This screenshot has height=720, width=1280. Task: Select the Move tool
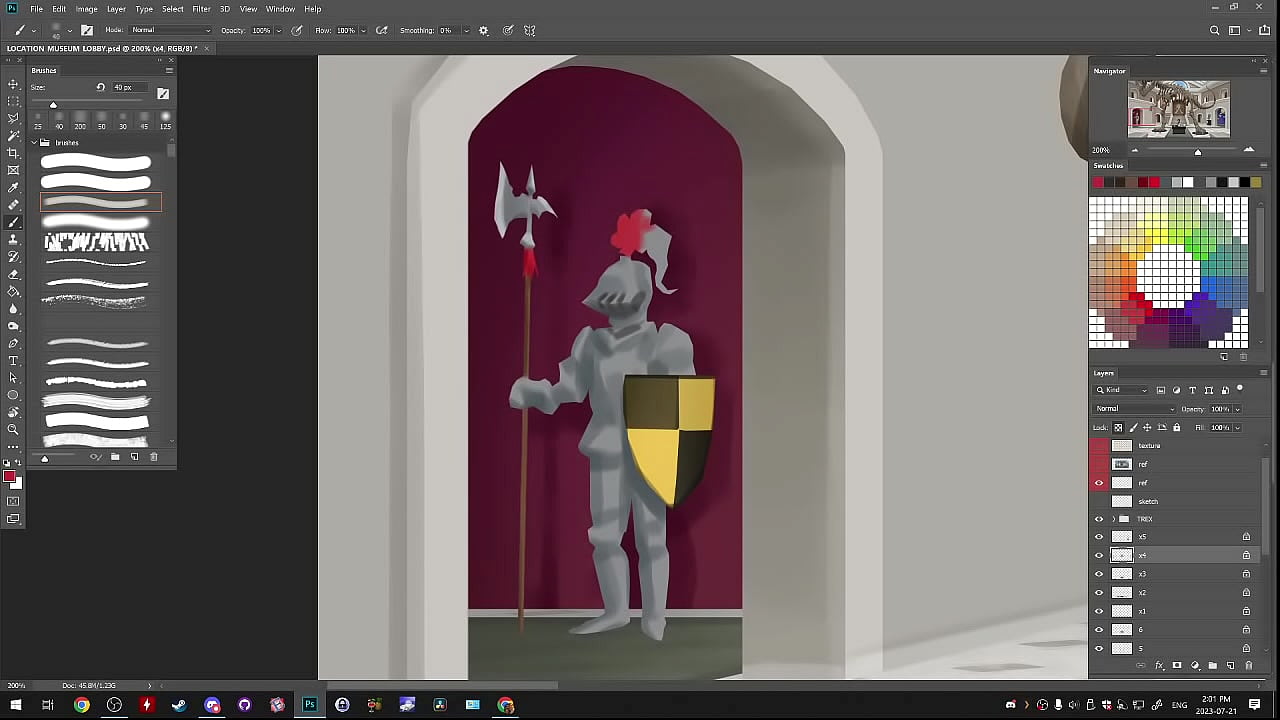[13, 84]
